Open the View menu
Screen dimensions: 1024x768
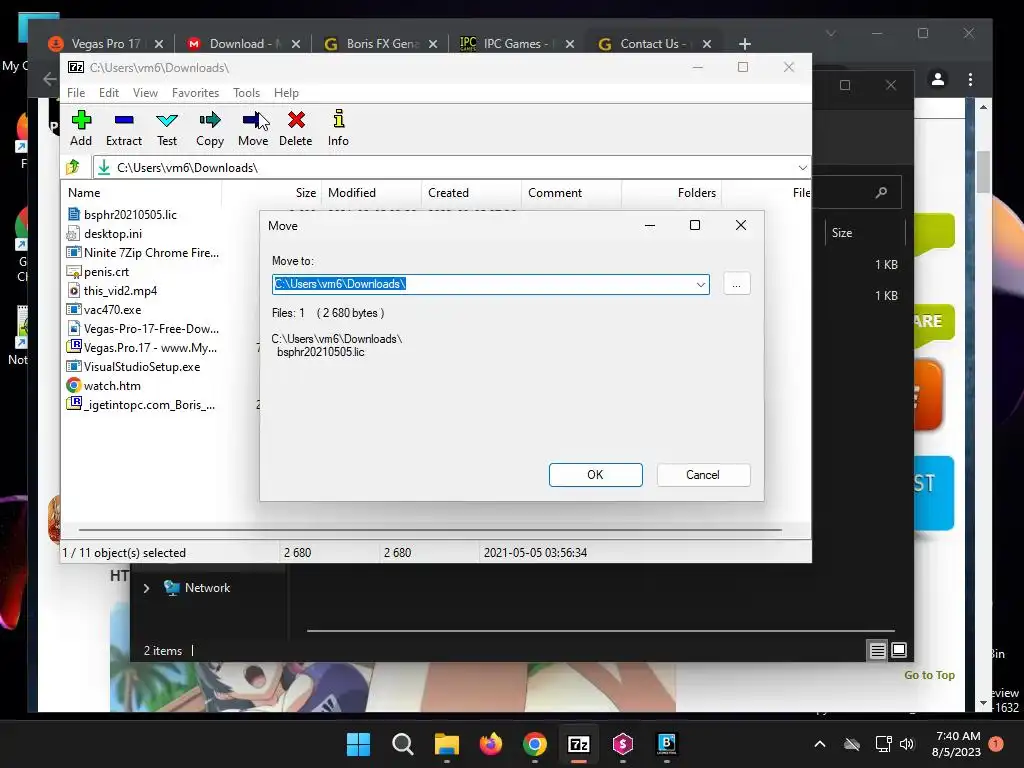pos(145,93)
